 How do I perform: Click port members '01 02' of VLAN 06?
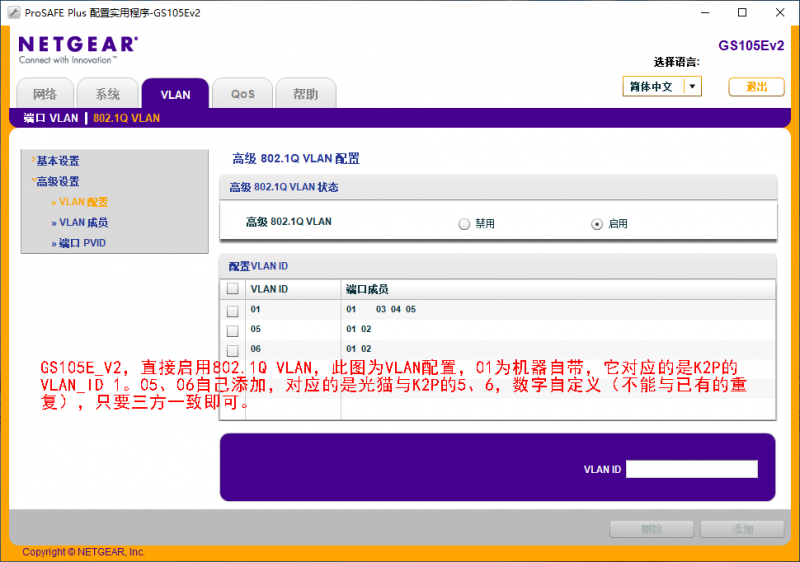tap(359, 349)
